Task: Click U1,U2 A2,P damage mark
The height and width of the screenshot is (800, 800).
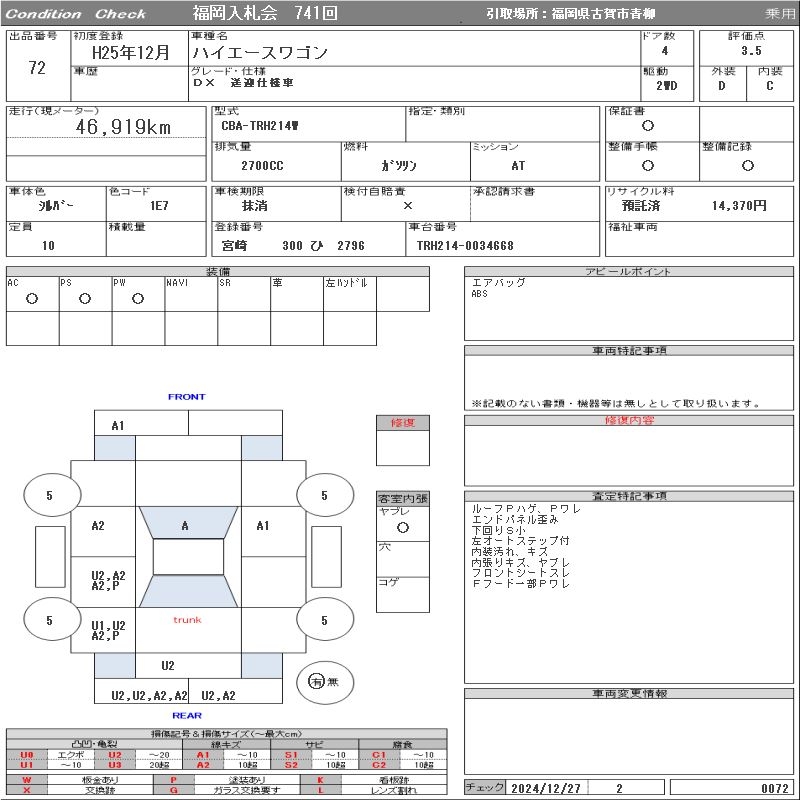Action: [x=108, y=631]
